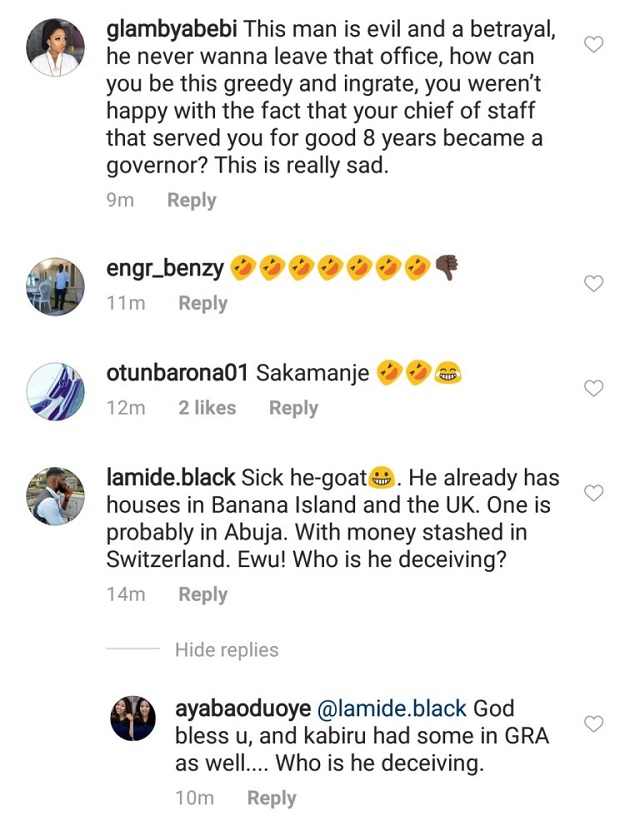Heart lamide.black's comment about Banana Island
The image size is (640, 840).
[x=593, y=493]
